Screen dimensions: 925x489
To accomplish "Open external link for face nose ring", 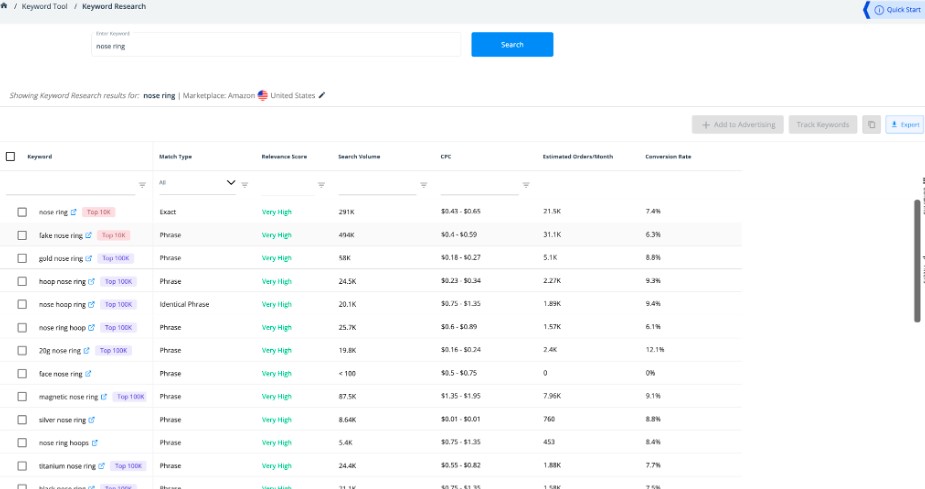I will point(88,373).
